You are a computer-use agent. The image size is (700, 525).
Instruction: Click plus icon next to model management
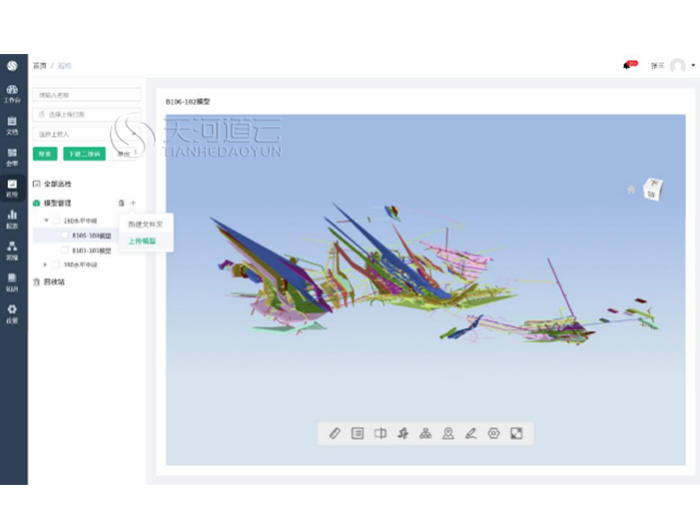click(133, 203)
